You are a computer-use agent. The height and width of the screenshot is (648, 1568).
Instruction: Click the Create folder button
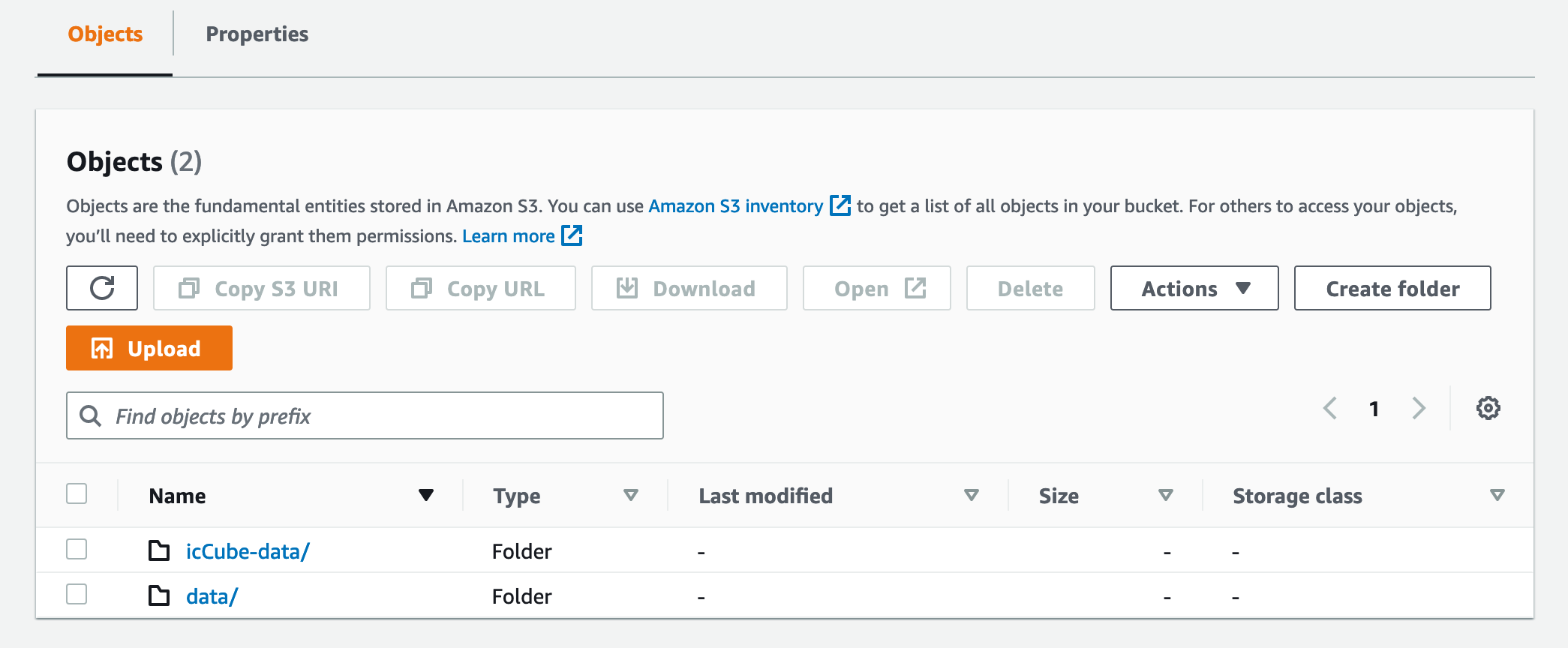tap(1392, 288)
